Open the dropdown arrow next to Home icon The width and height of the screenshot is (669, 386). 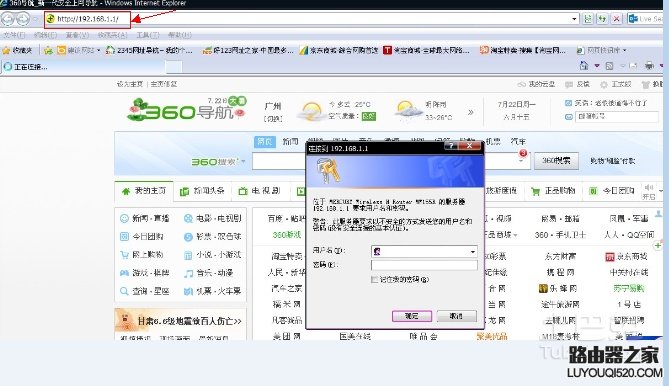[596, 66]
